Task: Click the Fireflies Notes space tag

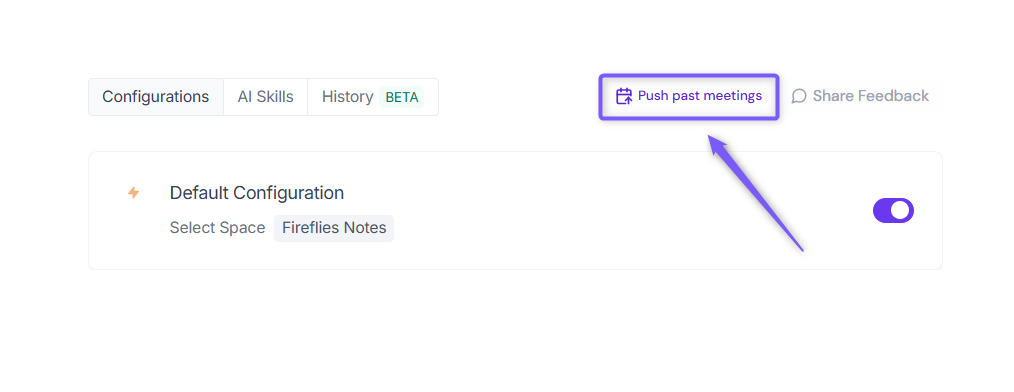Action: pyautogui.click(x=334, y=228)
